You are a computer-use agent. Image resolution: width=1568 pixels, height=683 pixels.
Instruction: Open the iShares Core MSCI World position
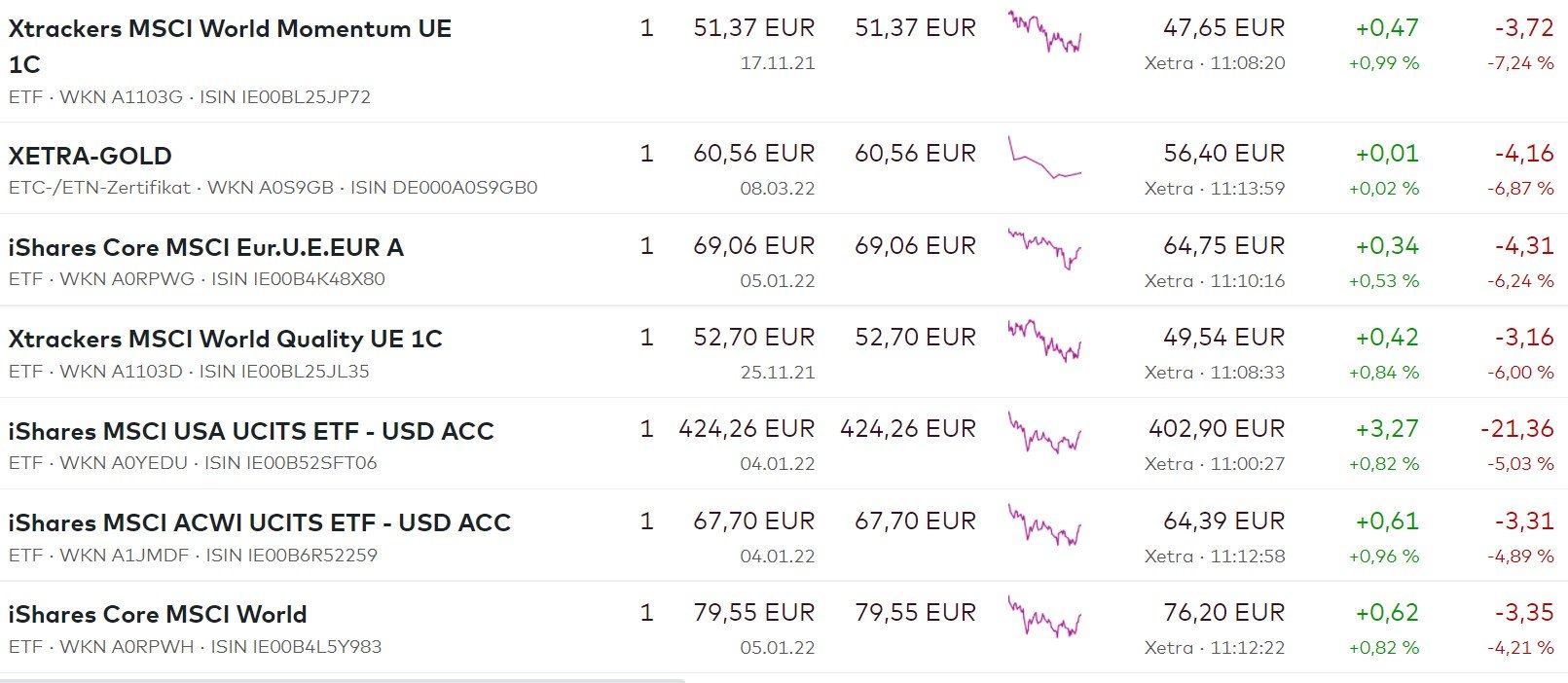tap(158, 614)
